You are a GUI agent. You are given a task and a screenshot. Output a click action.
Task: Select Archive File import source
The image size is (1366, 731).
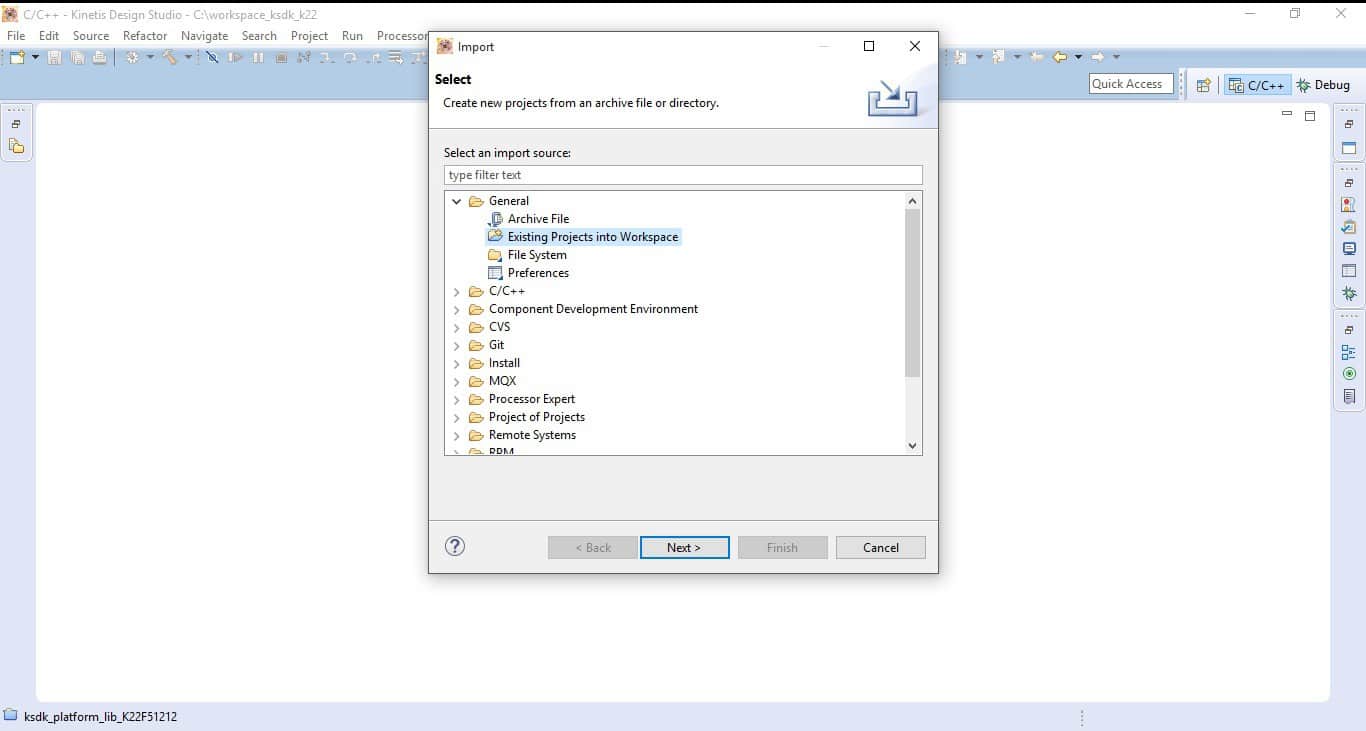click(x=538, y=219)
